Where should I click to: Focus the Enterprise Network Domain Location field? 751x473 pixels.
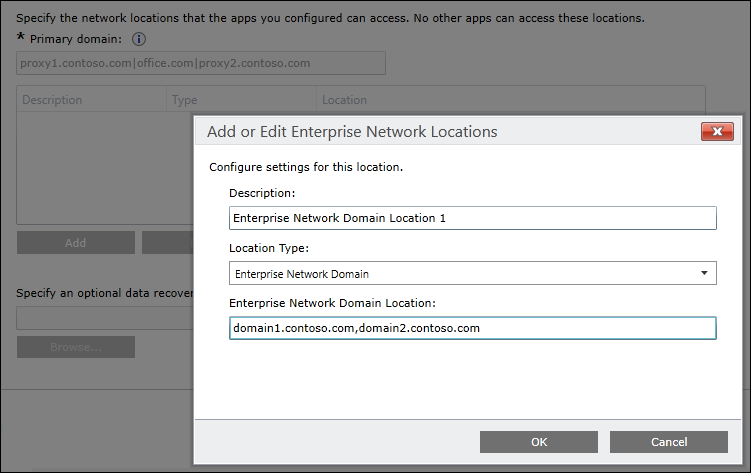(472, 328)
